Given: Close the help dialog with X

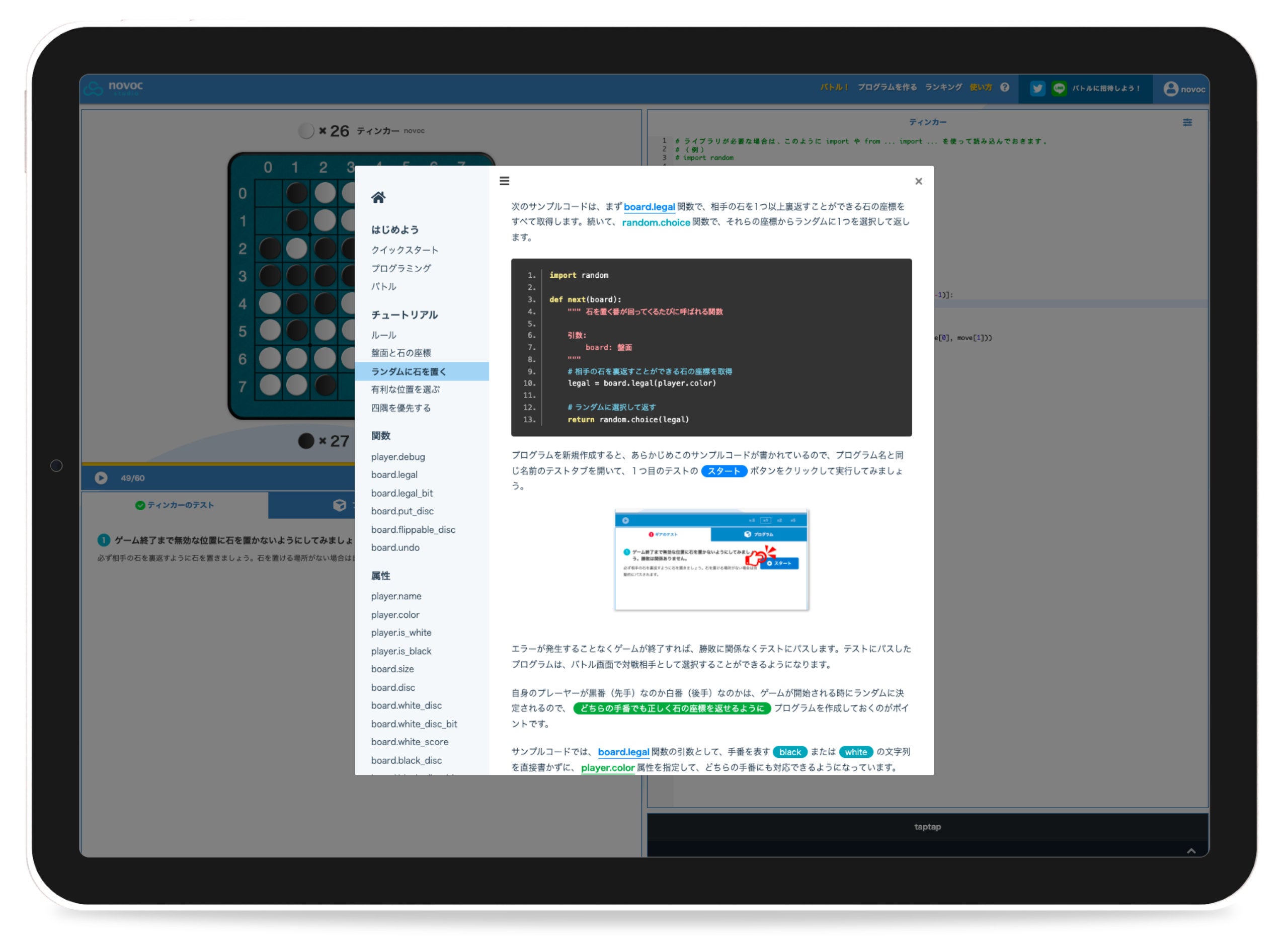Looking at the screenshot, I should (918, 181).
